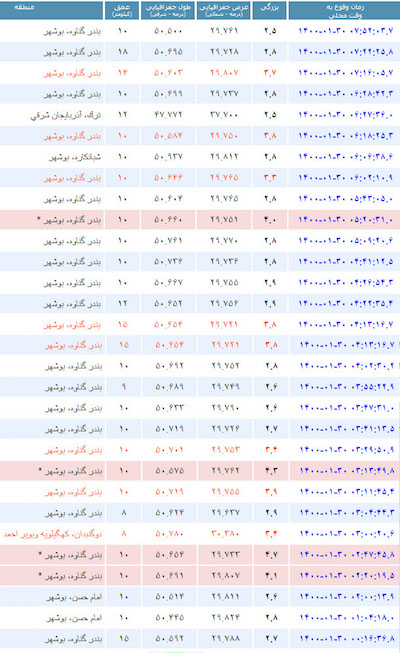Open the event link timed ۰۳:۱۱:۴۵.۴

pos(347,491)
